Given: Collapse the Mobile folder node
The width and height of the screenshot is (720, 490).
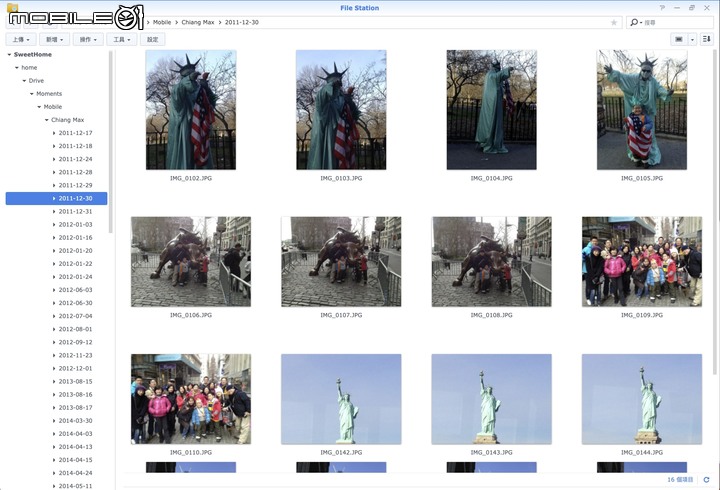Looking at the screenshot, I should [x=39, y=107].
